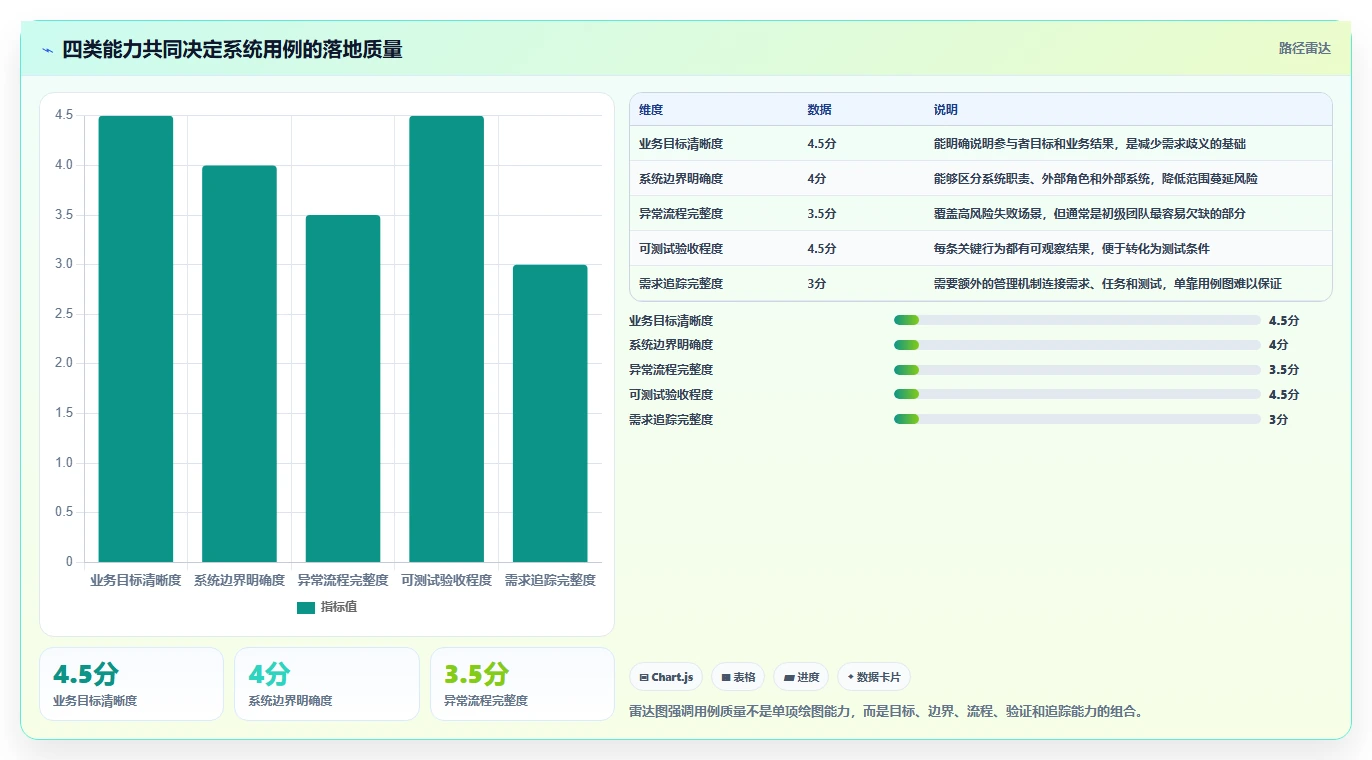The height and width of the screenshot is (760, 1372).
Task: Click the 3分 value beside the 需求追踪完整度 progress bar
Action: (1278, 420)
